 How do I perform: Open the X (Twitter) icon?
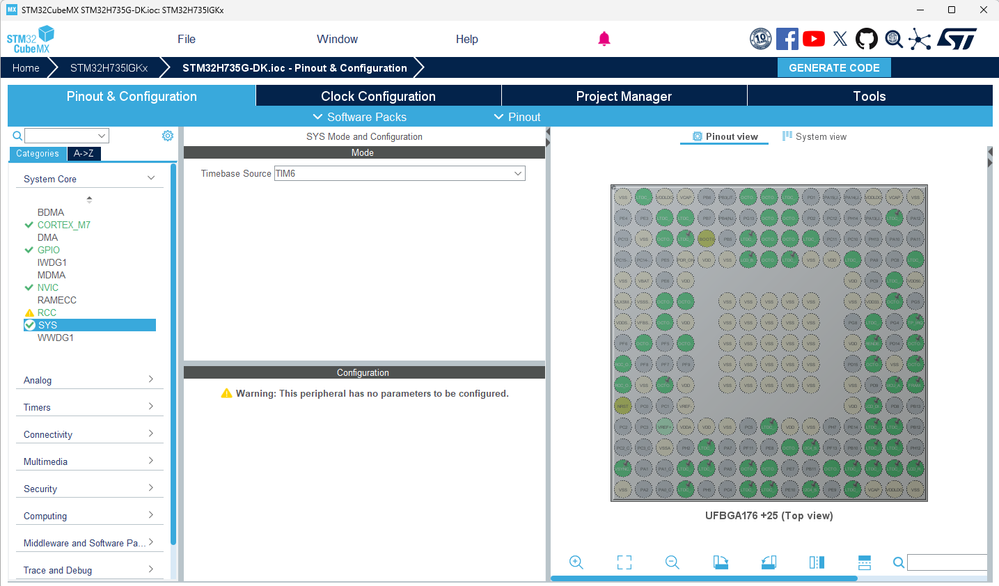coord(840,39)
